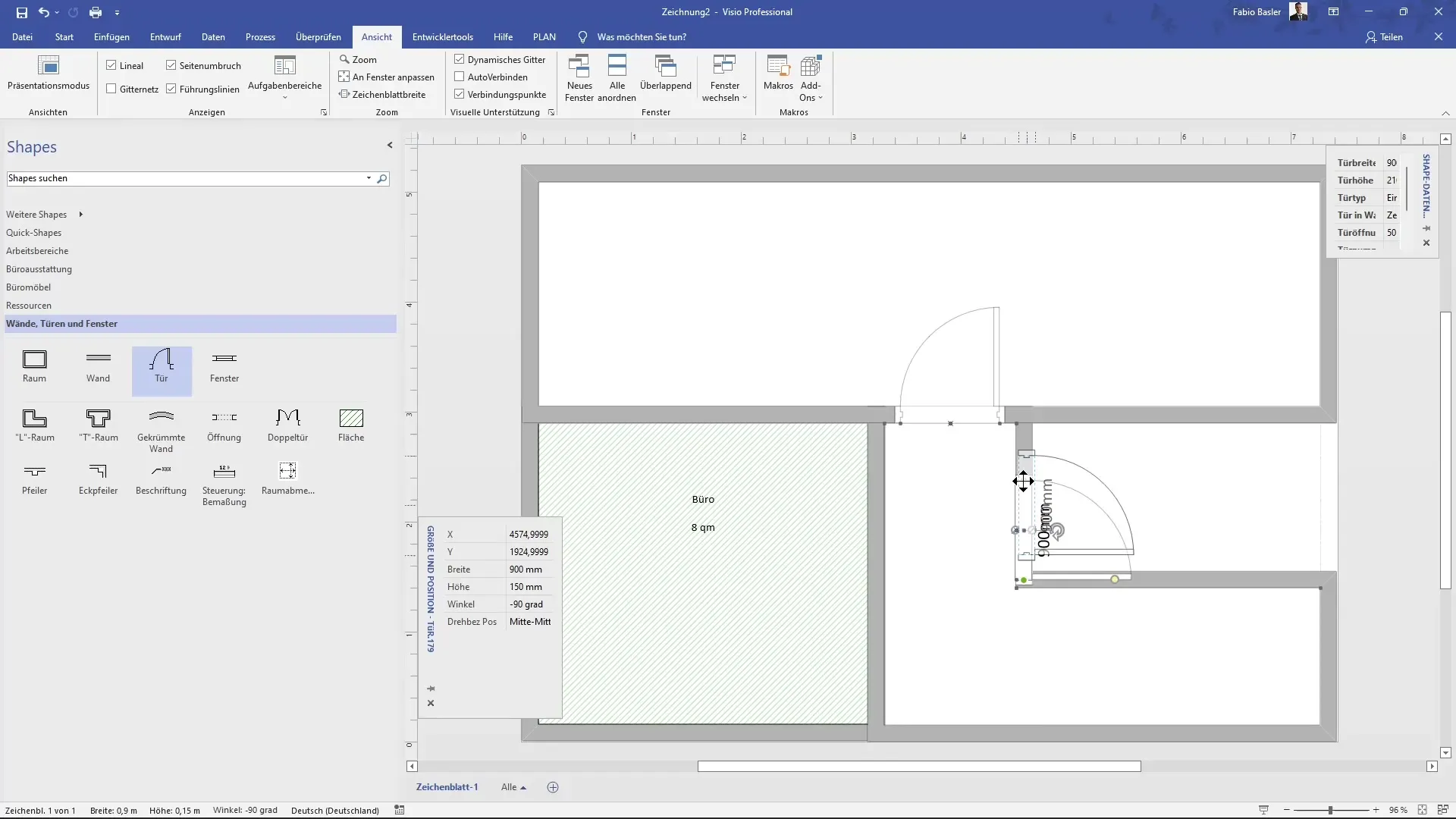Switch to the Start tab
This screenshot has height=819, width=1456.
coord(64,36)
